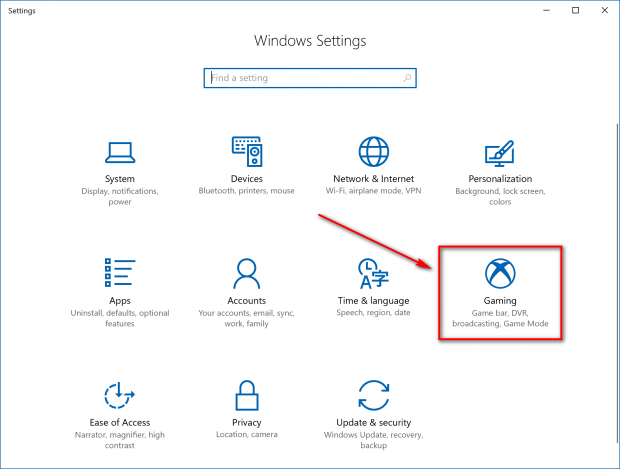620x469 pixels.
Task: Click 'Background, lock screen, colors' description
Action: tap(500, 197)
